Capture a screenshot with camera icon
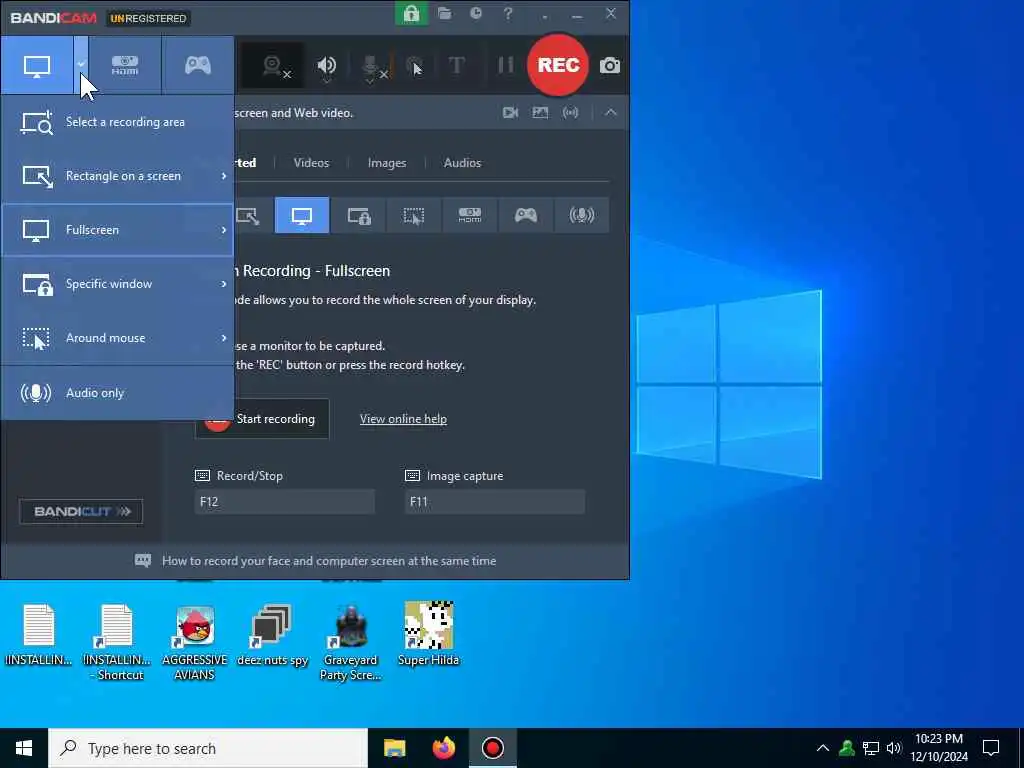 point(610,65)
